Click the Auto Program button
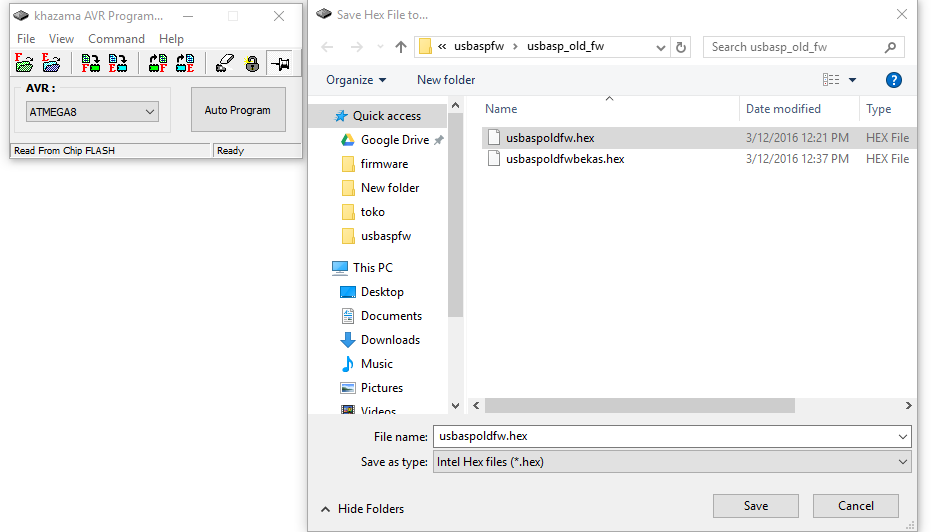Screen dimensions: 932x532 coord(238,110)
